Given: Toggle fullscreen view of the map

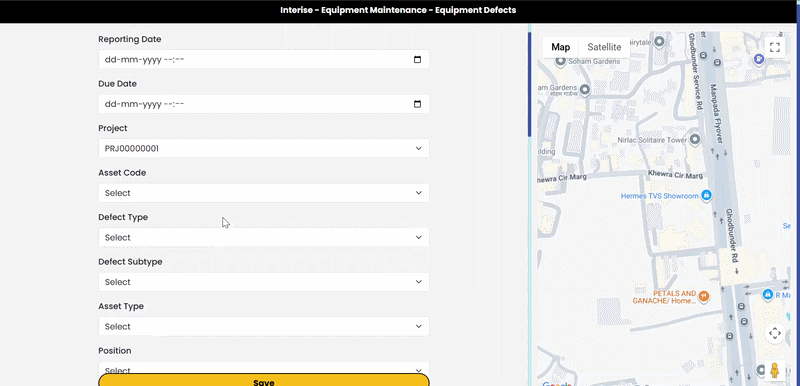Looking at the screenshot, I should click(774, 47).
